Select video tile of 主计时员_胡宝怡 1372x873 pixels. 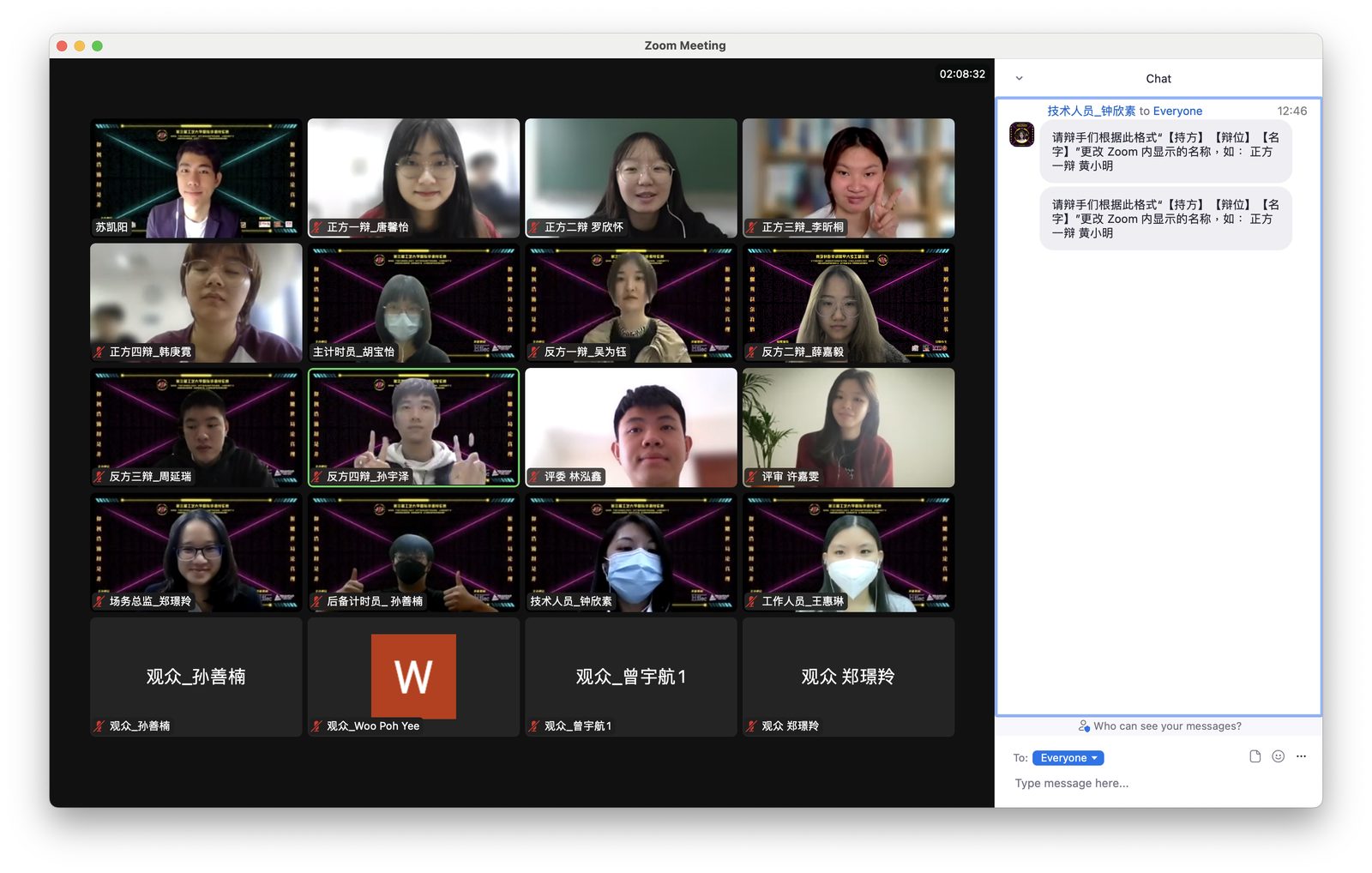pos(413,303)
